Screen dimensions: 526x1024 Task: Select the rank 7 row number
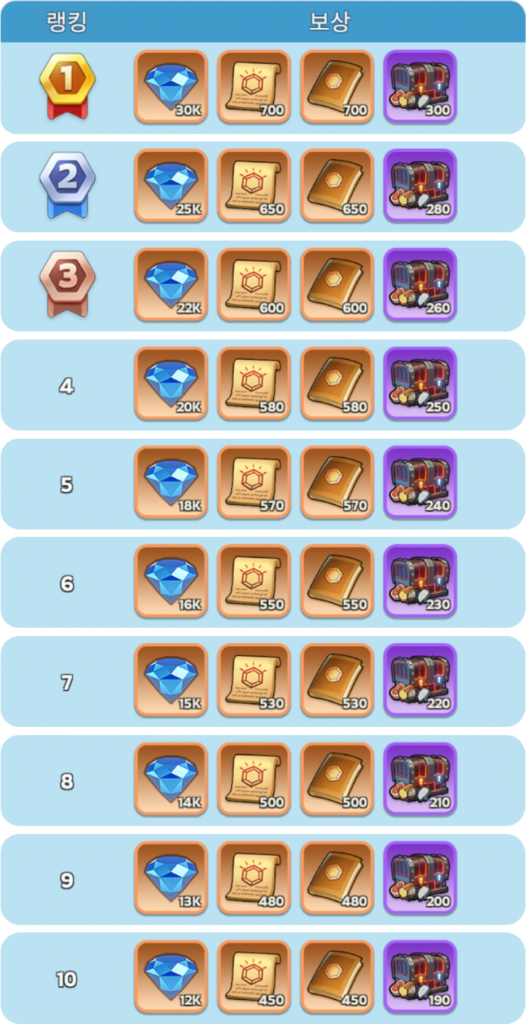[67, 682]
